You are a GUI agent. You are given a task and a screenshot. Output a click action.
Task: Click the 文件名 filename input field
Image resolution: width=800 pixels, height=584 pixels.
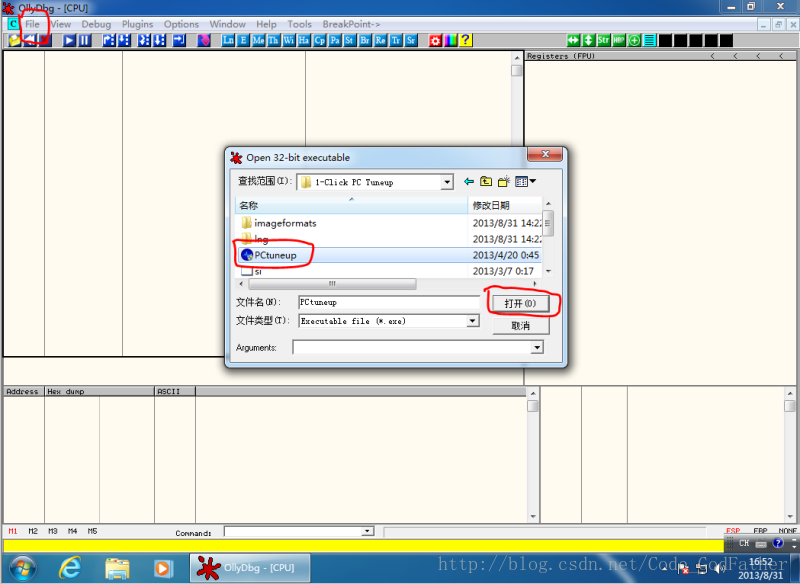click(388, 302)
